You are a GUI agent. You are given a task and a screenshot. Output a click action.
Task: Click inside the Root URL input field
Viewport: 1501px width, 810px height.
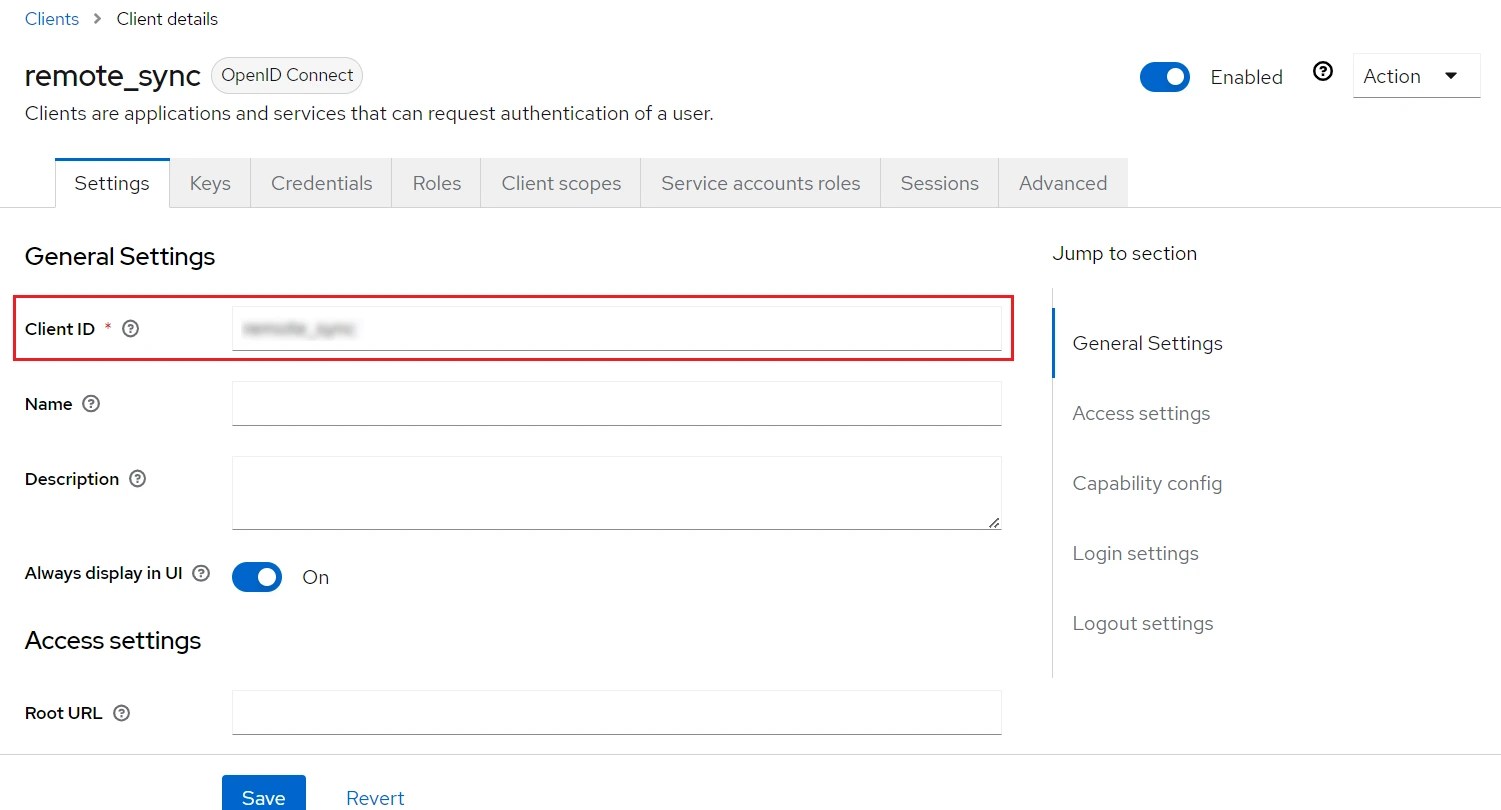coord(616,713)
